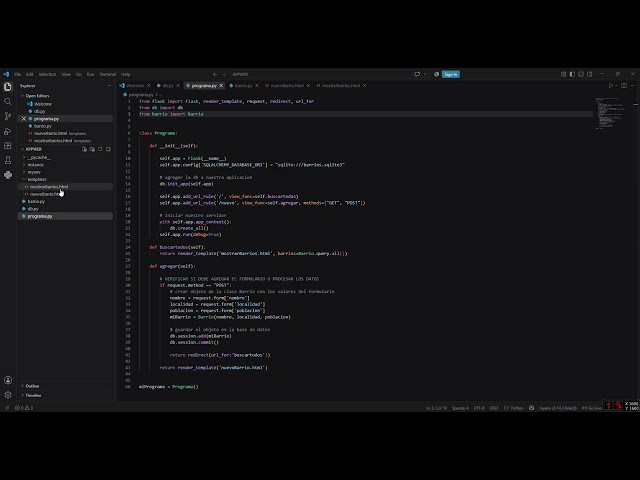Click New Folder icon in APPWEB header

tap(92, 149)
